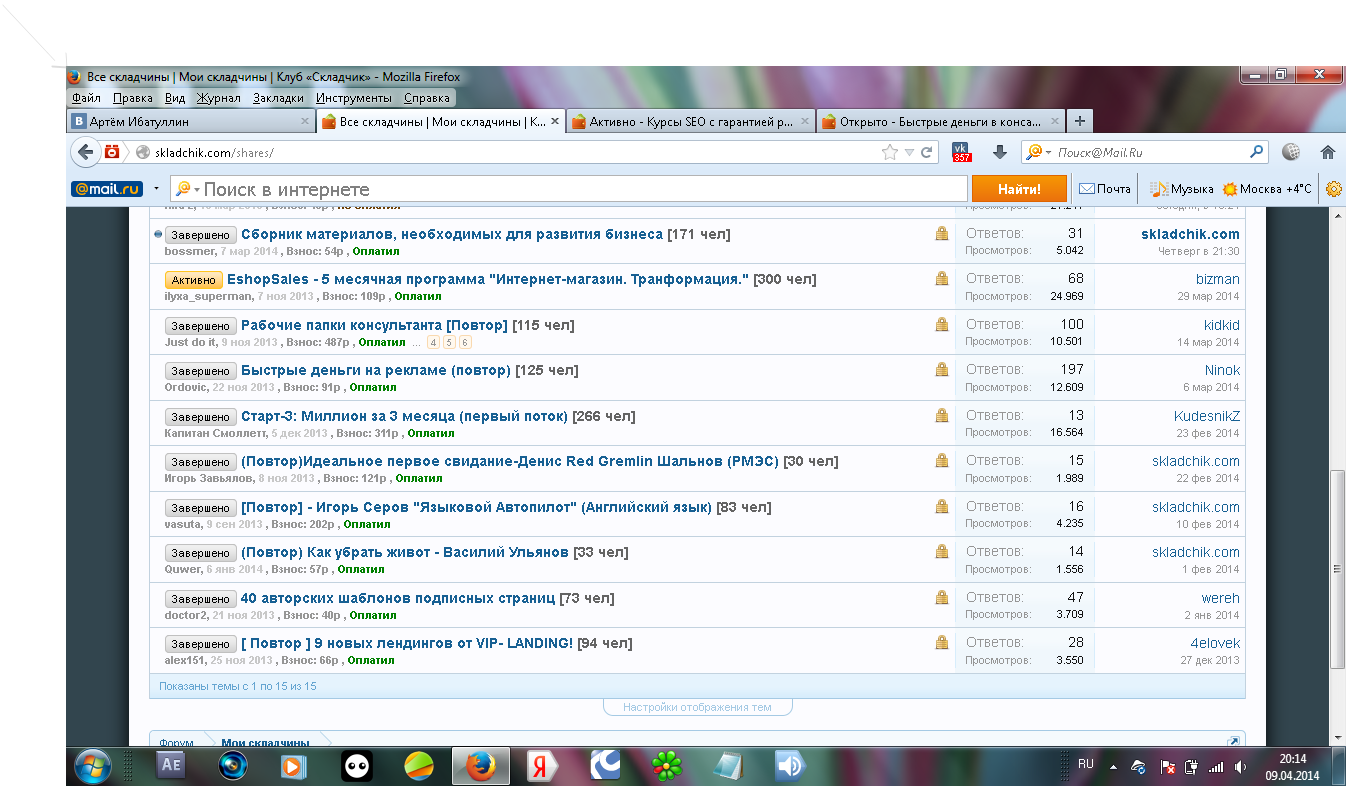The image size is (1346, 786).
Task: Reload the page with the refresh icon
Action: pyautogui.click(x=927, y=152)
